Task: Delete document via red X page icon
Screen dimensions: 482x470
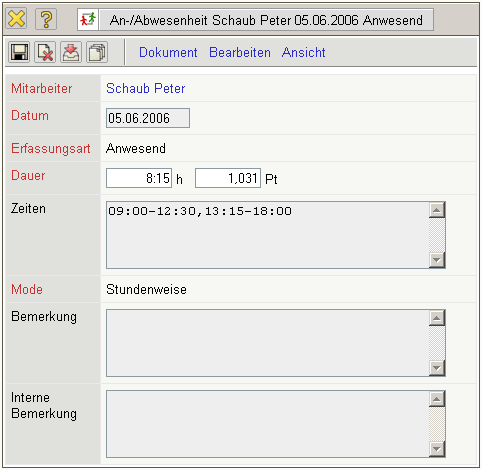Action: pyautogui.click(x=45, y=52)
